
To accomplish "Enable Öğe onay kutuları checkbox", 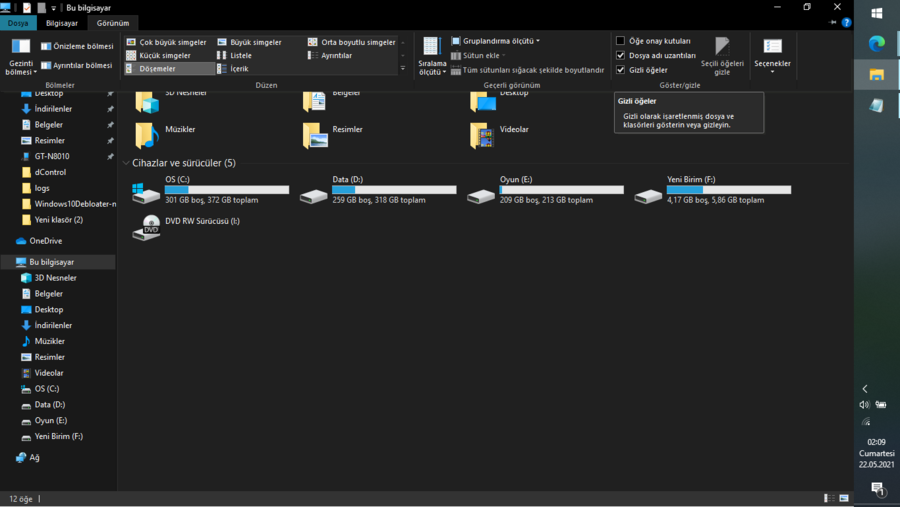I will click(x=620, y=41).
